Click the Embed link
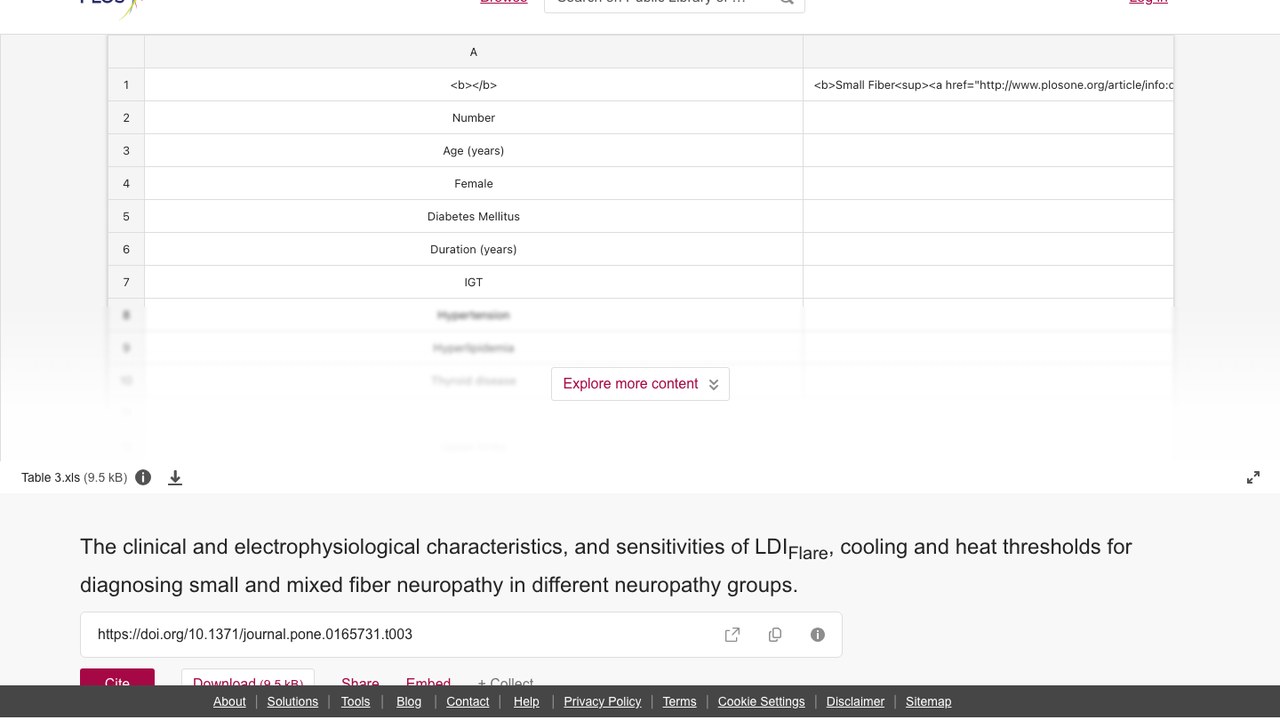The image size is (1280, 720). click(x=428, y=682)
